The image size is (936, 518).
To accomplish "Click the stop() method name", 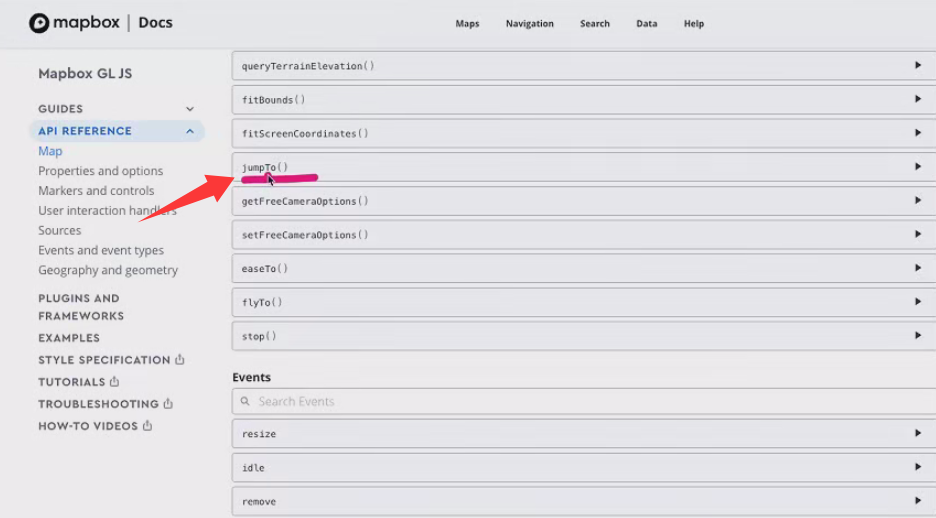I will [x=259, y=336].
